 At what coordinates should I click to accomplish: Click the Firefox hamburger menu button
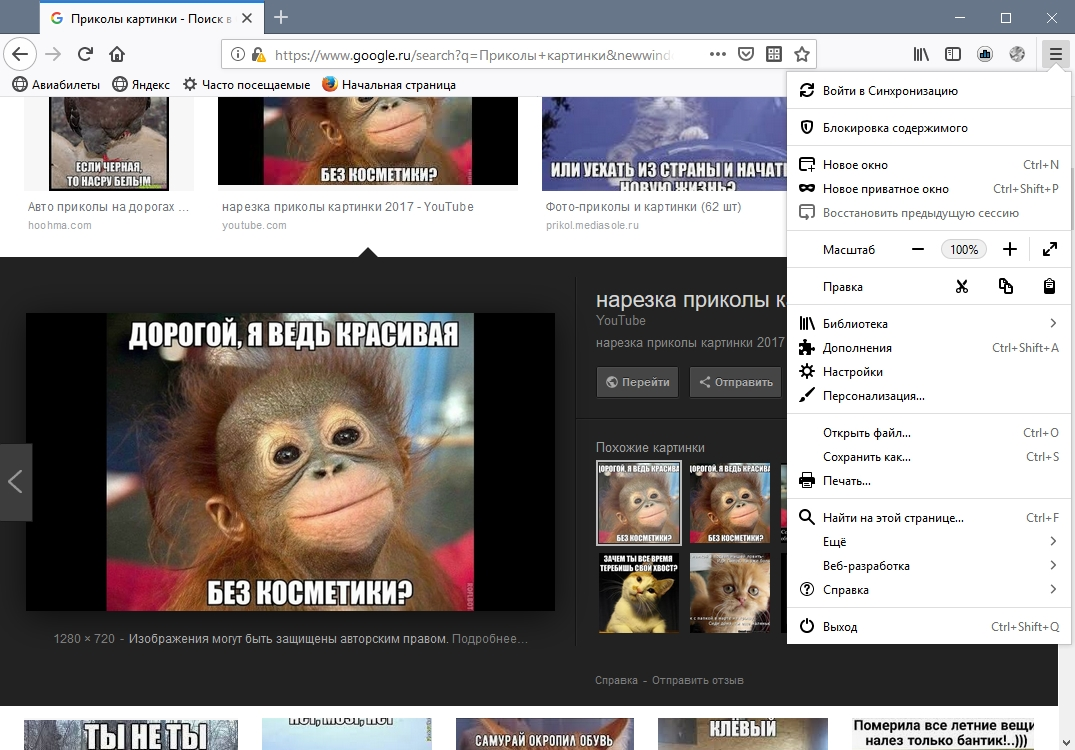pyautogui.click(x=1054, y=54)
